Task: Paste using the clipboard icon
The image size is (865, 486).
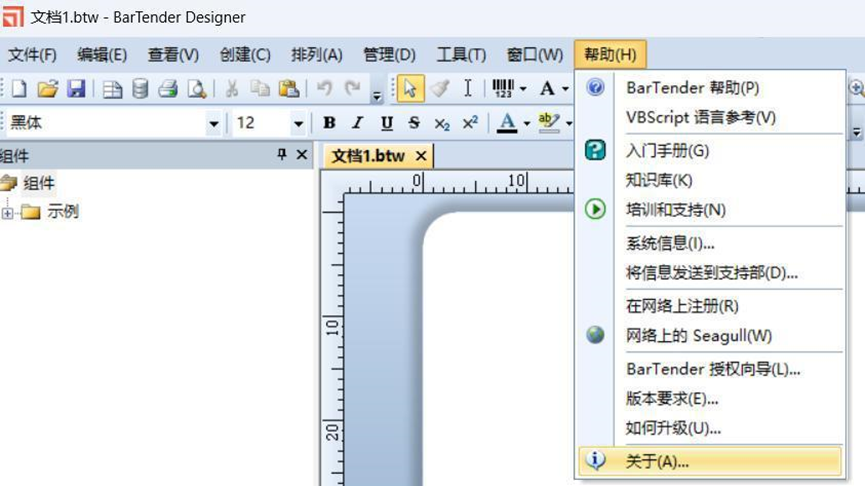Action: coord(288,89)
